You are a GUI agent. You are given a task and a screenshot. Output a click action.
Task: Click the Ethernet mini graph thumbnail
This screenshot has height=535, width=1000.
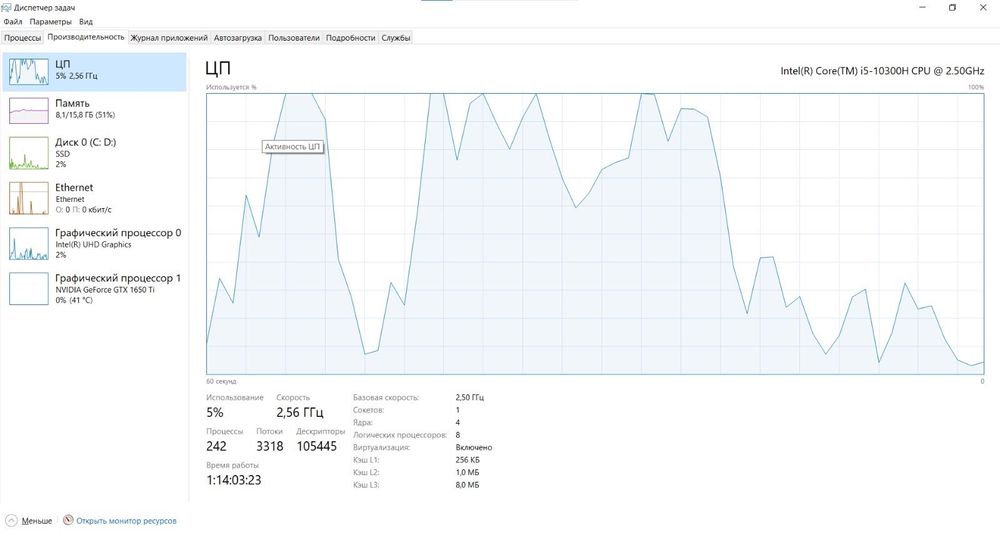pyautogui.click(x=29, y=198)
